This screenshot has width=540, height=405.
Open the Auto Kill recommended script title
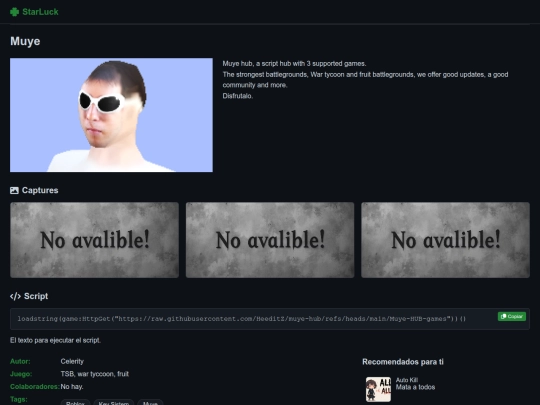click(x=407, y=380)
